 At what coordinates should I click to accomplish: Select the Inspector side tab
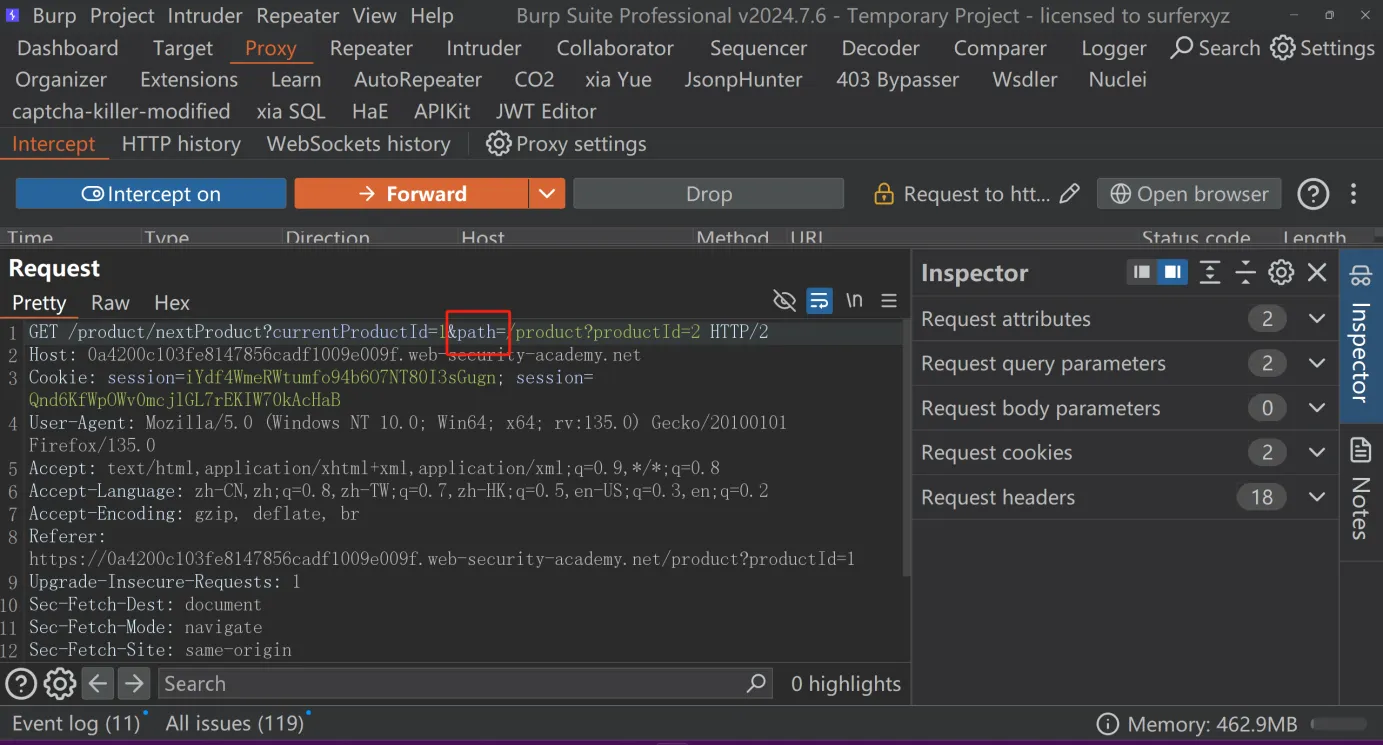[1361, 335]
